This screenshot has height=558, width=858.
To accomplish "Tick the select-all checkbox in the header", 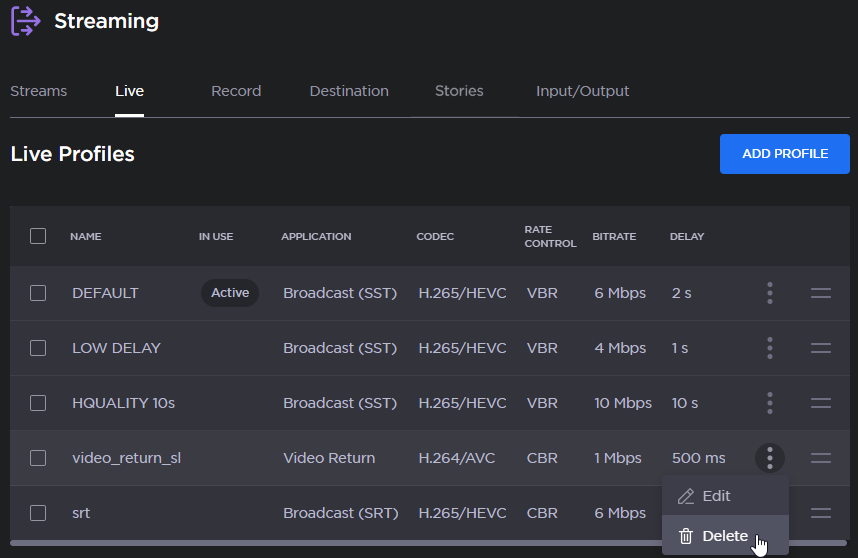I will (38, 236).
